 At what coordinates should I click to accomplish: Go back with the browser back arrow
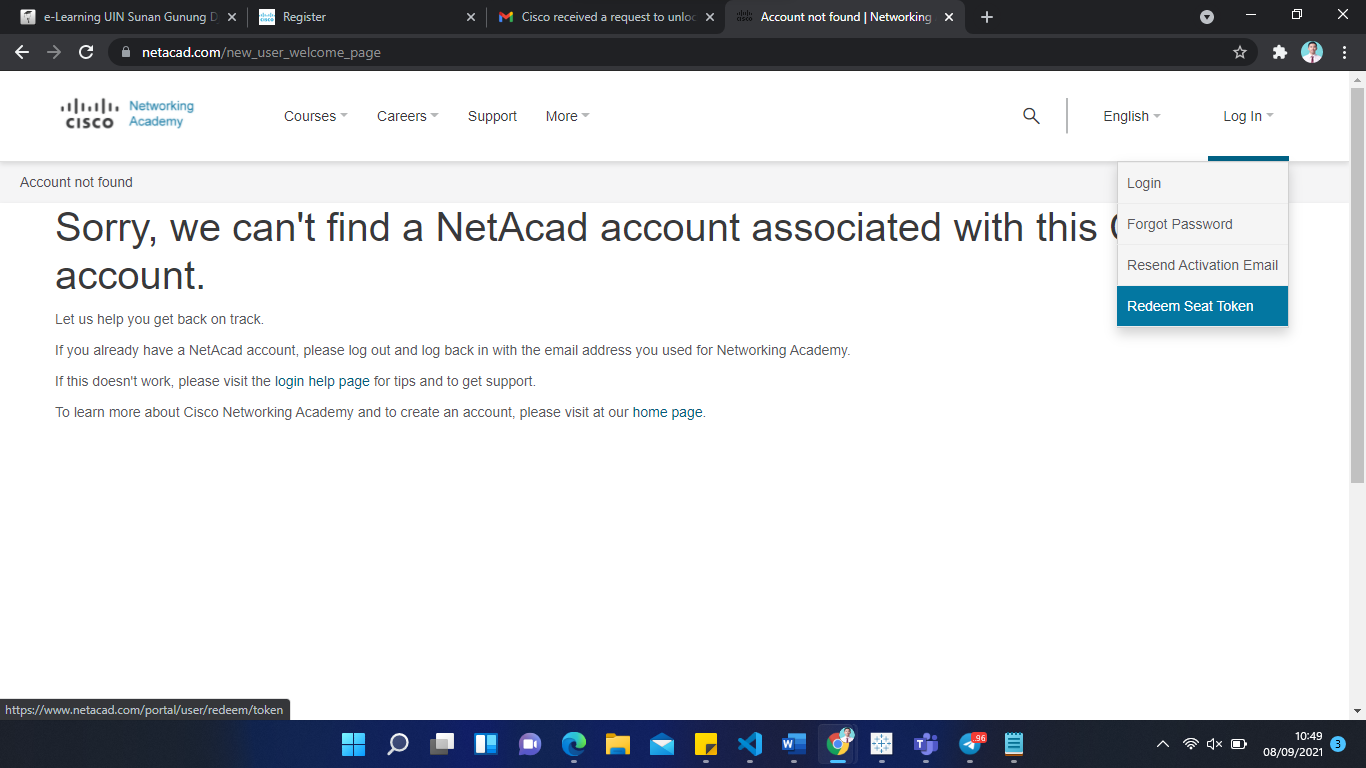tap(22, 52)
